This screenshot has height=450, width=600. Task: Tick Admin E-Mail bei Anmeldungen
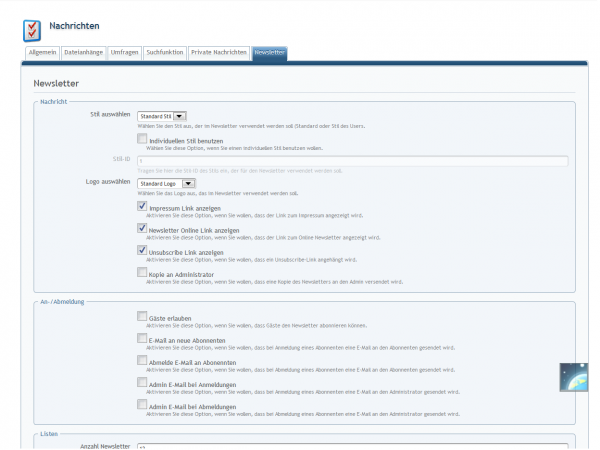[x=142, y=382]
